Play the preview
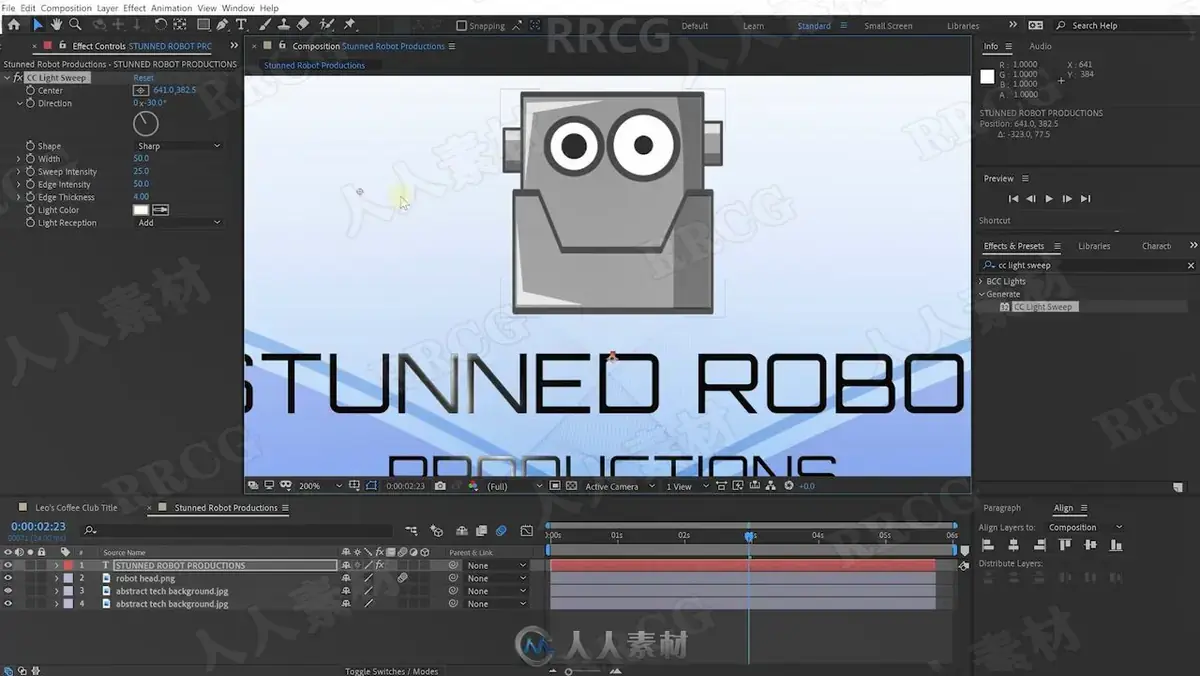 1049,199
